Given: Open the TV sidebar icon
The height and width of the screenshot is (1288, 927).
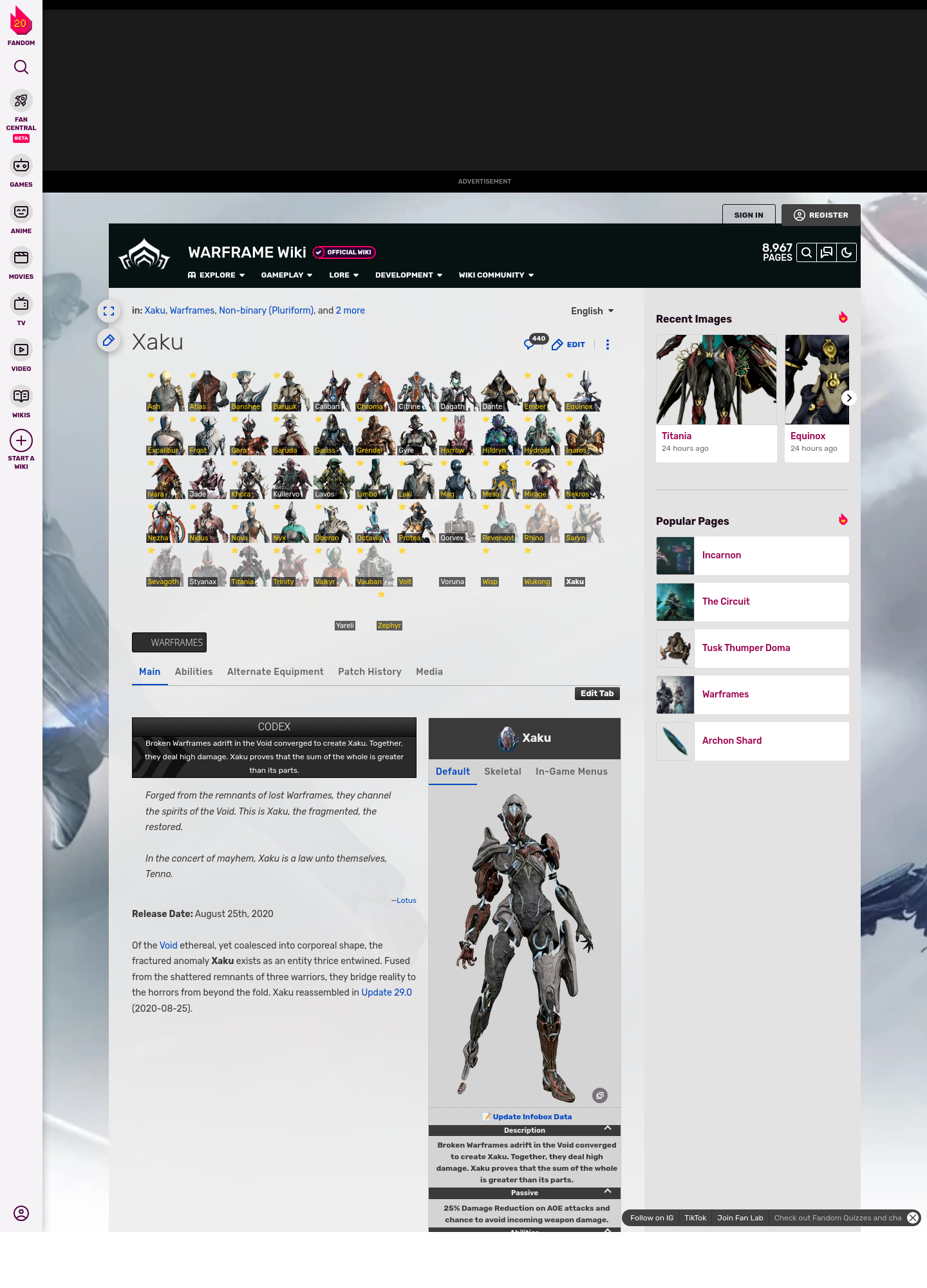Looking at the screenshot, I should [21, 304].
